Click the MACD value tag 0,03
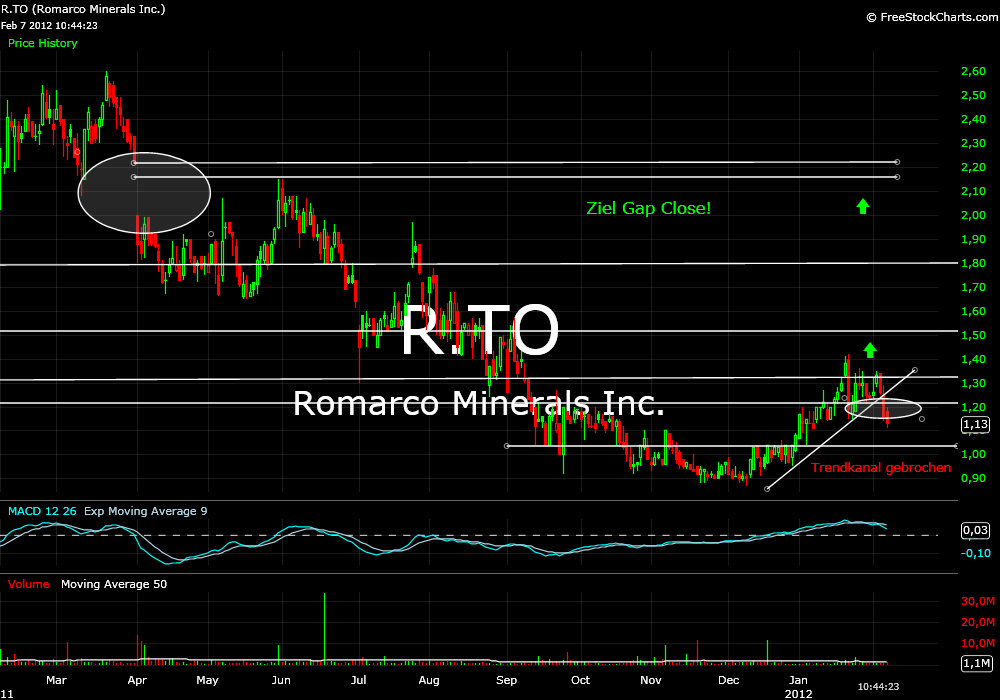Screen dimensions: 1000x700 [x=975, y=530]
